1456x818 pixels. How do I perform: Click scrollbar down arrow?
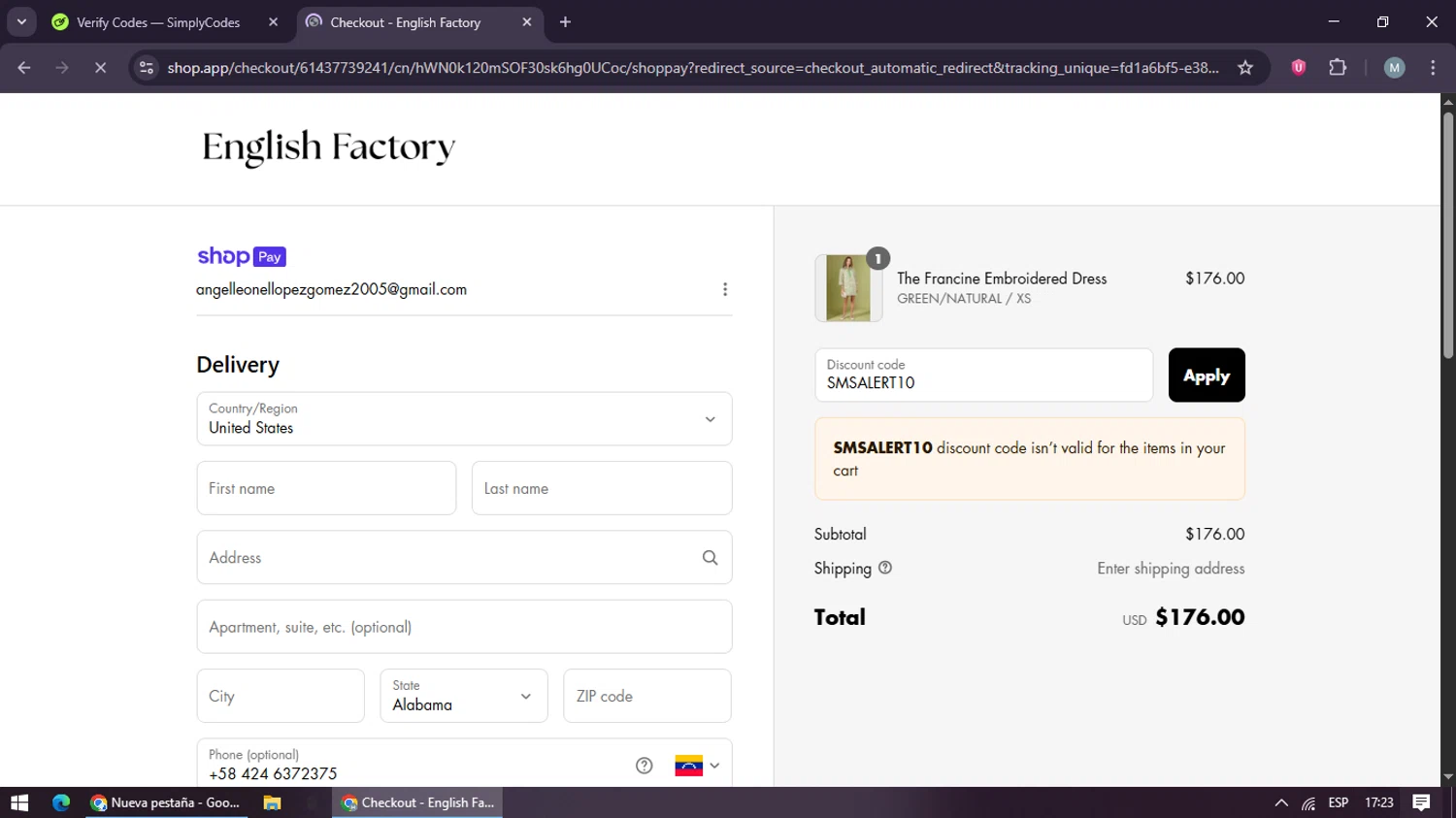pyautogui.click(x=1448, y=777)
